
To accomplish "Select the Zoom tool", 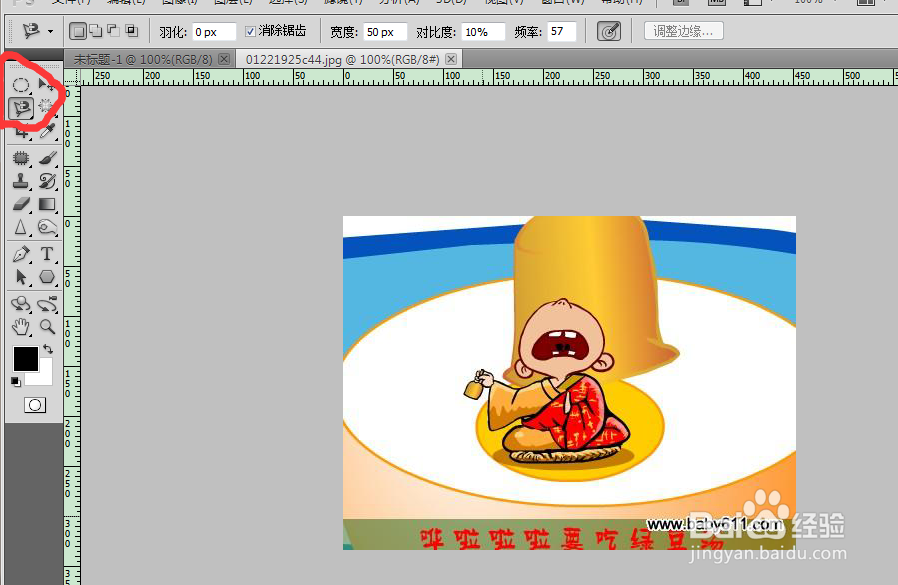I will 47,327.
